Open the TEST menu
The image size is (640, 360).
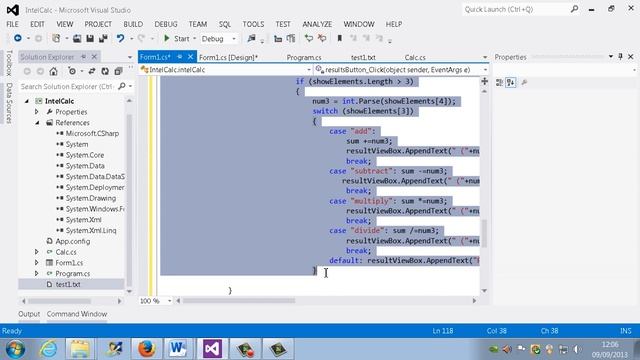coord(283,24)
